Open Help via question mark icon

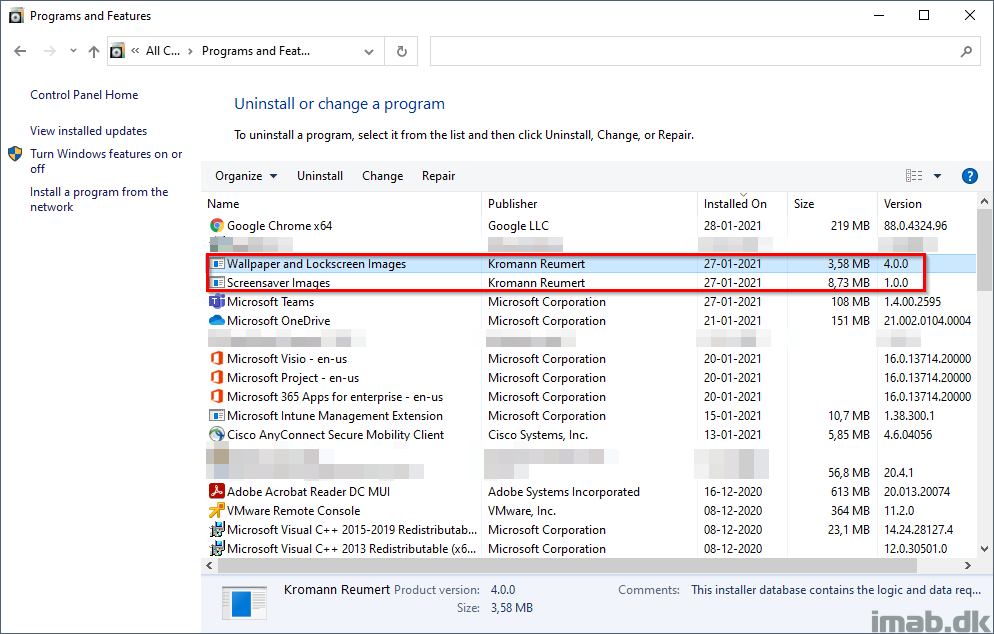(x=969, y=176)
